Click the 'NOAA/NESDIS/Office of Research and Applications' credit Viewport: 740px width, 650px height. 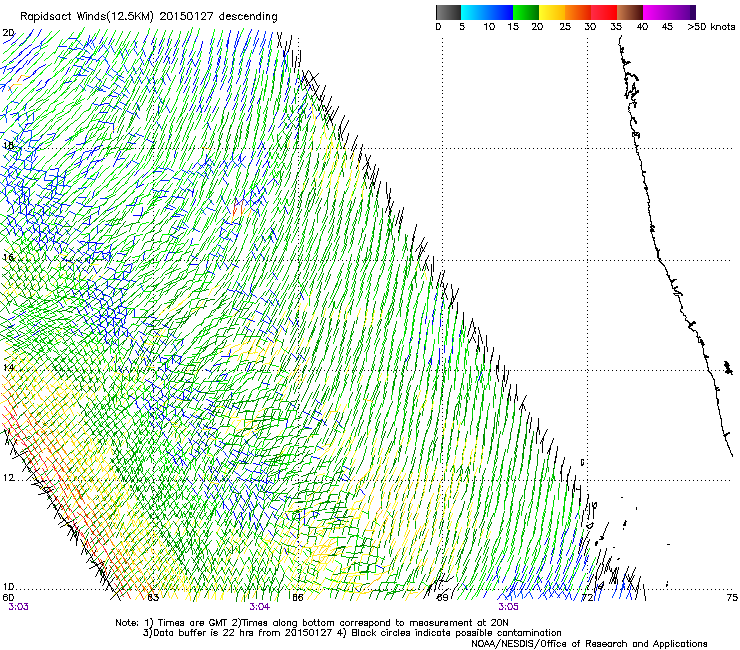pos(589,644)
